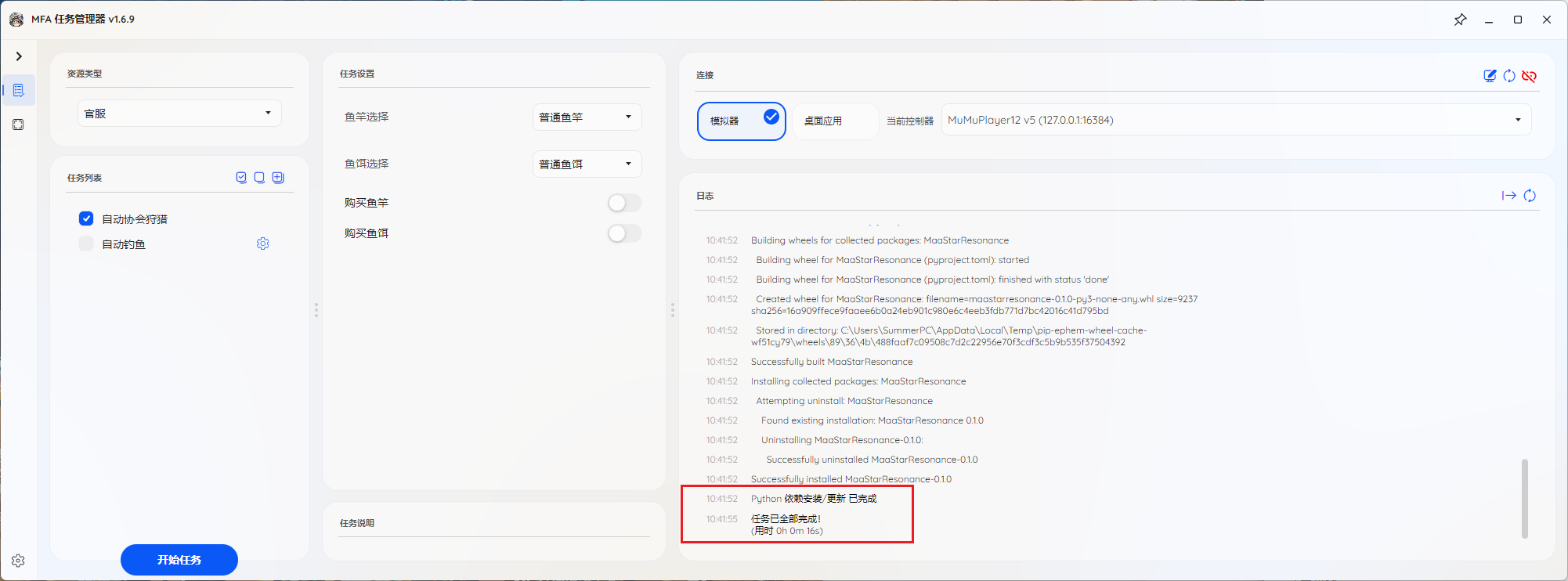1568x581 pixels.
Task: Click the 开始任务 button
Action: click(179, 560)
